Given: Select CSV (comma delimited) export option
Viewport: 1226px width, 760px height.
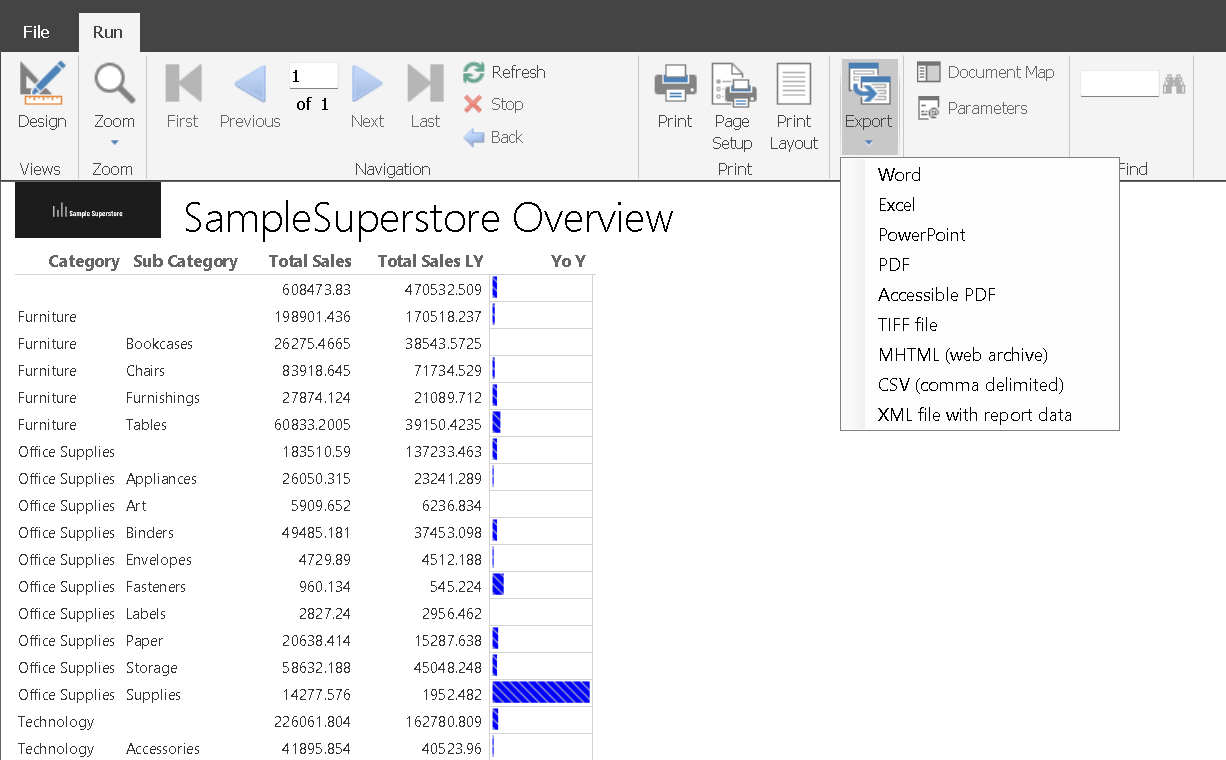Looking at the screenshot, I should (970, 385).
